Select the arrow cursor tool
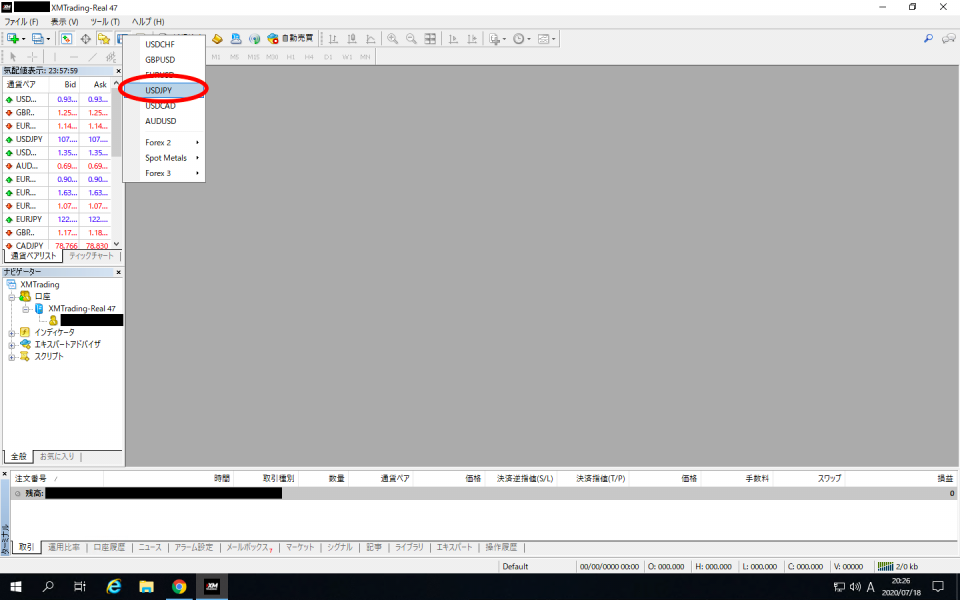 coord(13,57)
